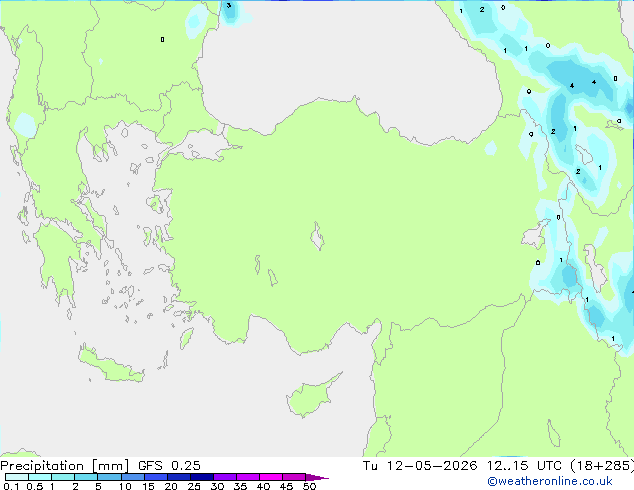Click the '40' legend scale value
The height and width of the screenshot is (490, 634).
pos(264,486)
